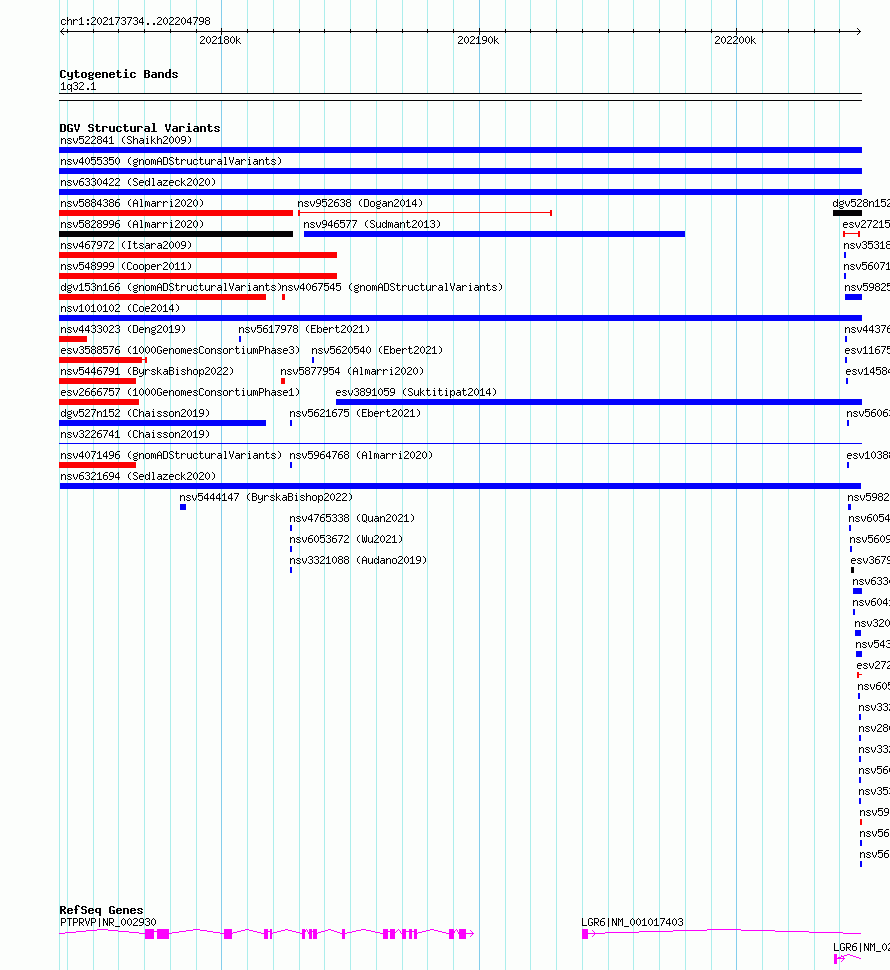Click the nsv5620540 (Ebert2021) label
Viewport: 890px width, 970px height.
(377, 351)
